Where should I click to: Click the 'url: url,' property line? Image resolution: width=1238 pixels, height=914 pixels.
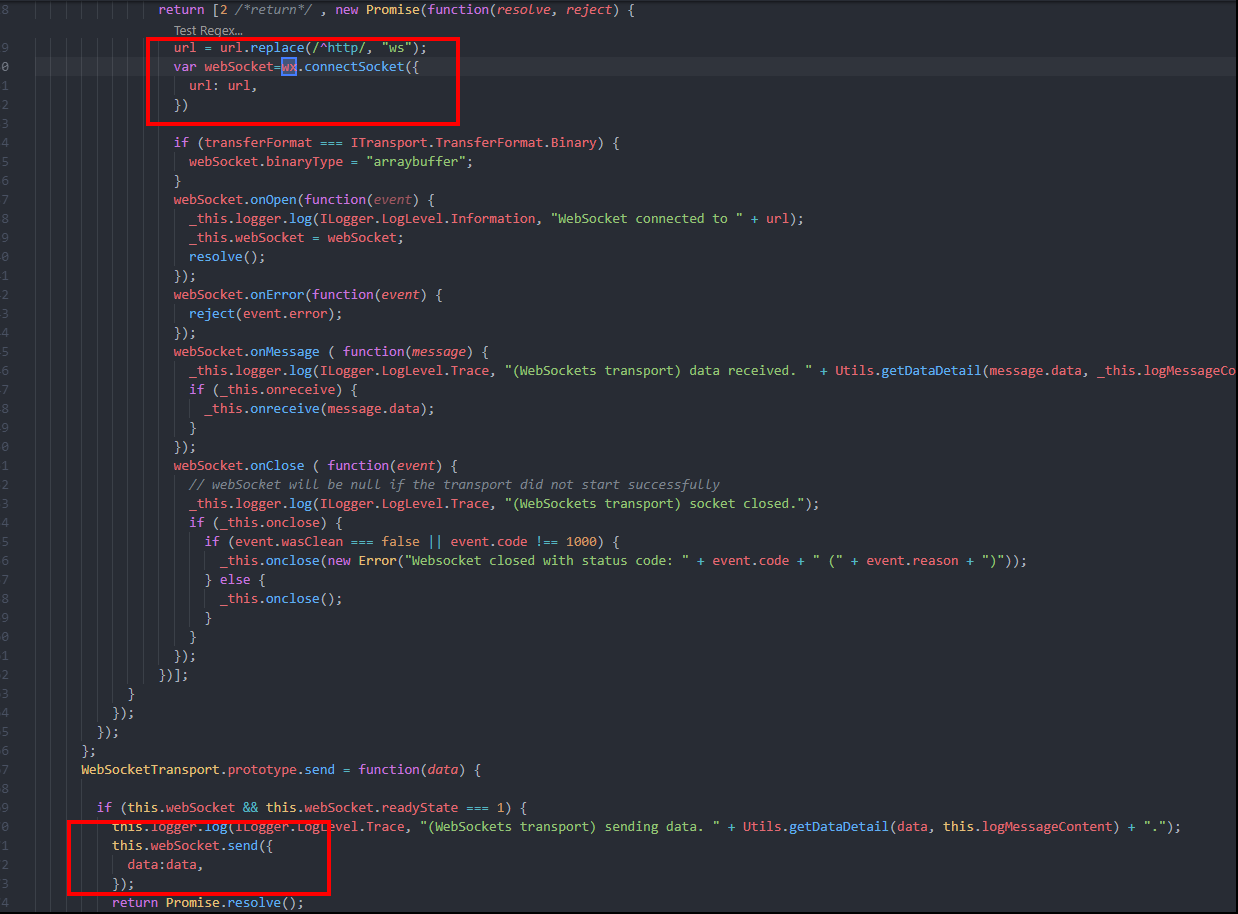coord(223,85)
